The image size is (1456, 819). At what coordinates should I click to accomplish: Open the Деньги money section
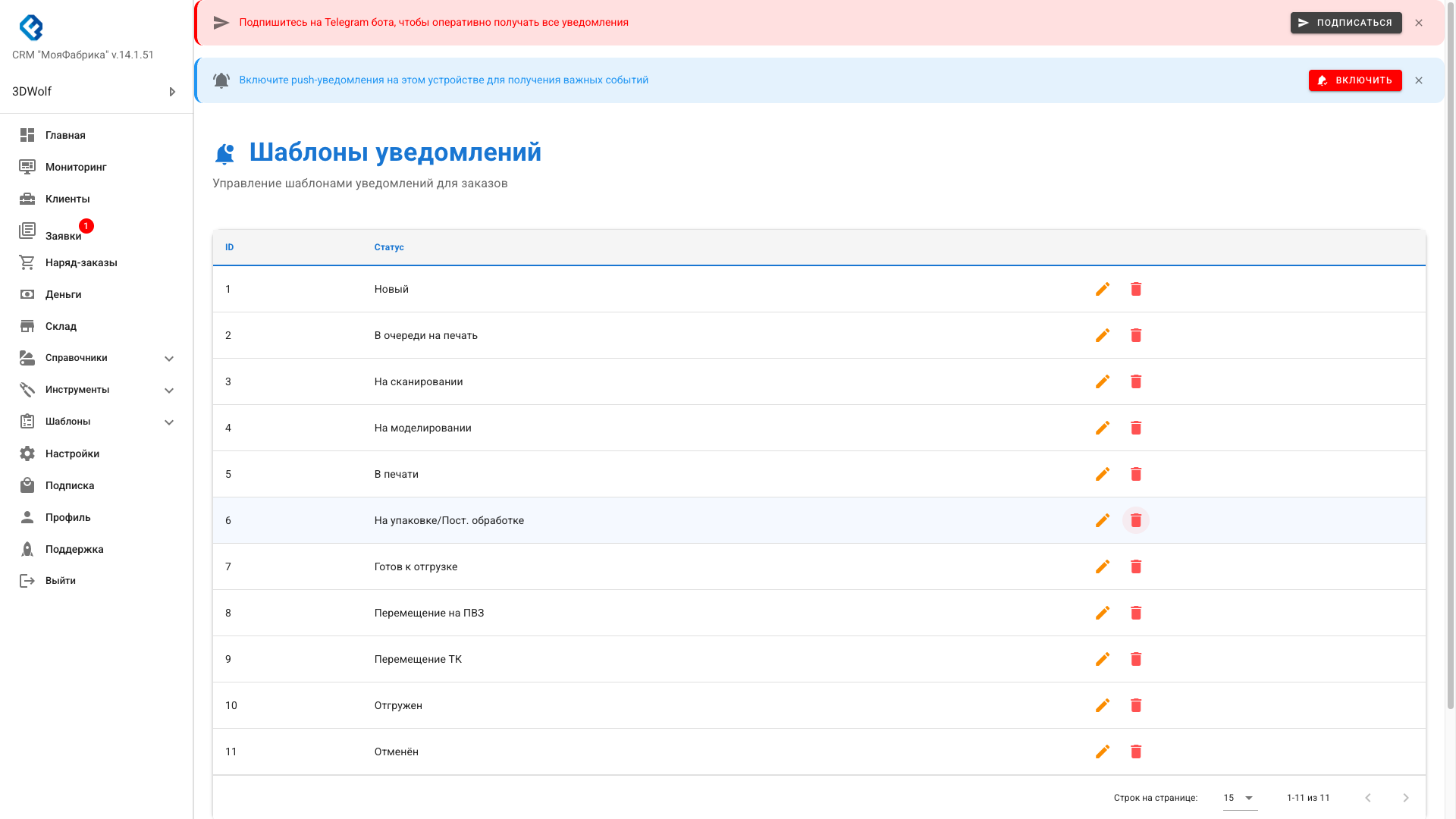(x=63, y=294)
